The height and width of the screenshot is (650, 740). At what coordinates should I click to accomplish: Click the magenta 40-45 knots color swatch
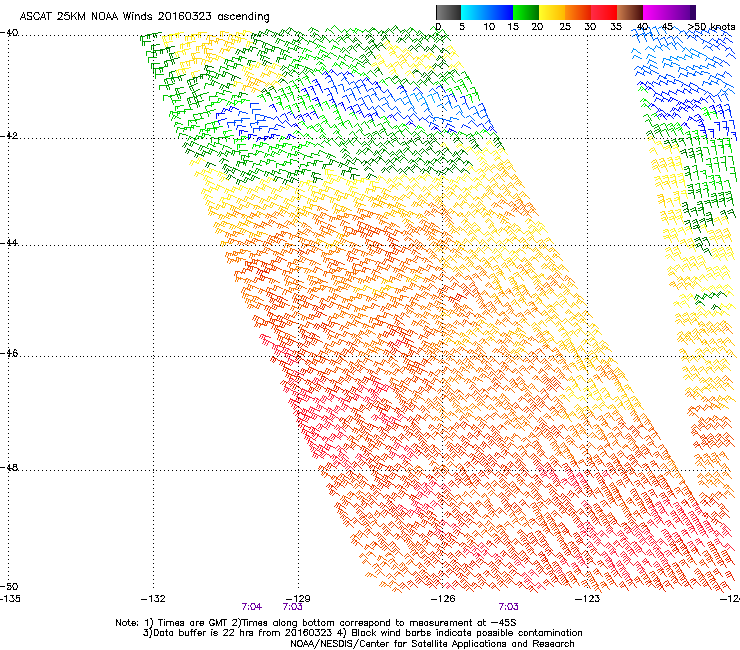coord(656,12)
